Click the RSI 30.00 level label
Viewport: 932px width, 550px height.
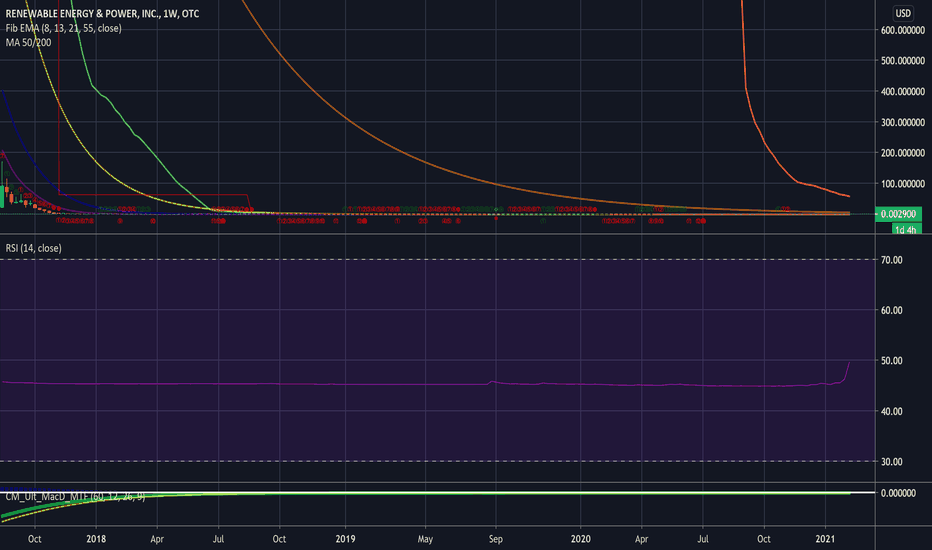click(x=892, y=462)
